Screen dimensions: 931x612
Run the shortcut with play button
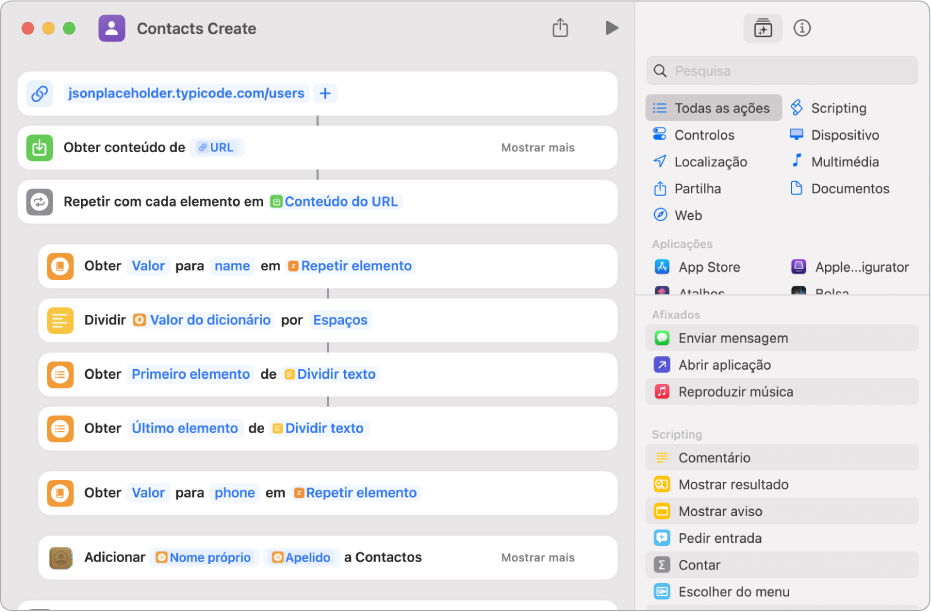(612, 28)
